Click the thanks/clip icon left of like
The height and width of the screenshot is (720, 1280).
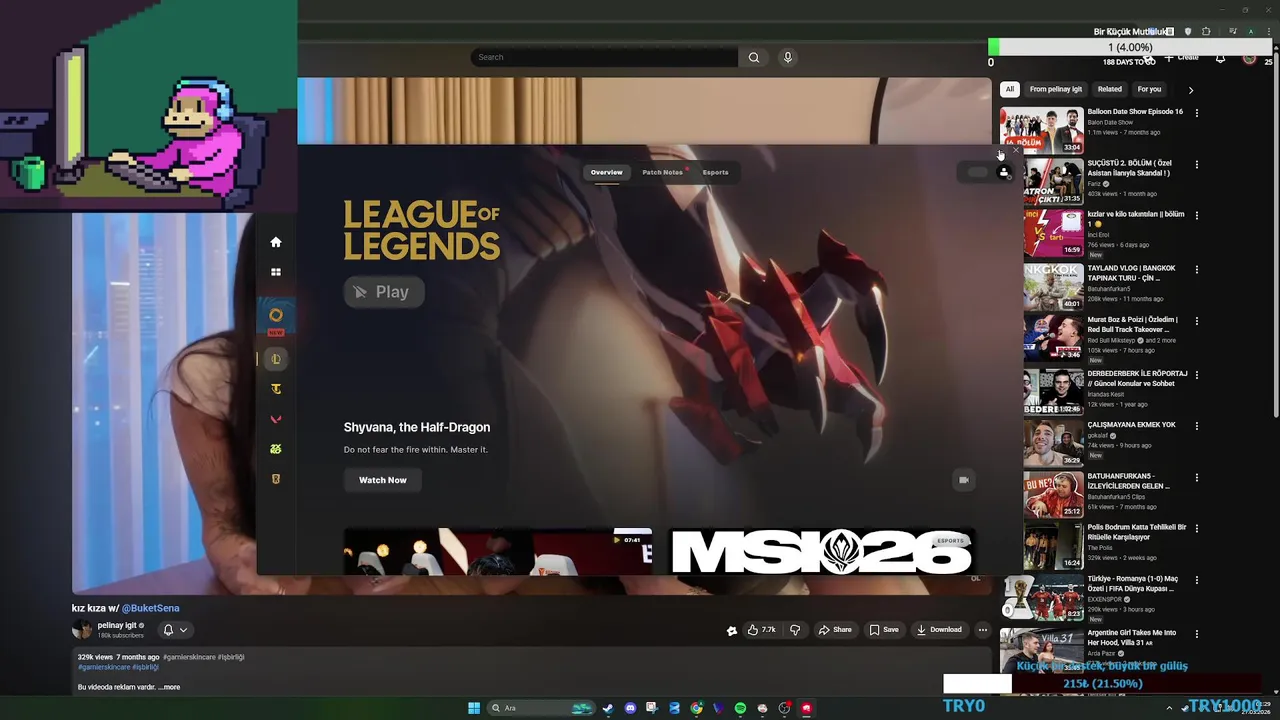(x=732, y=630)
